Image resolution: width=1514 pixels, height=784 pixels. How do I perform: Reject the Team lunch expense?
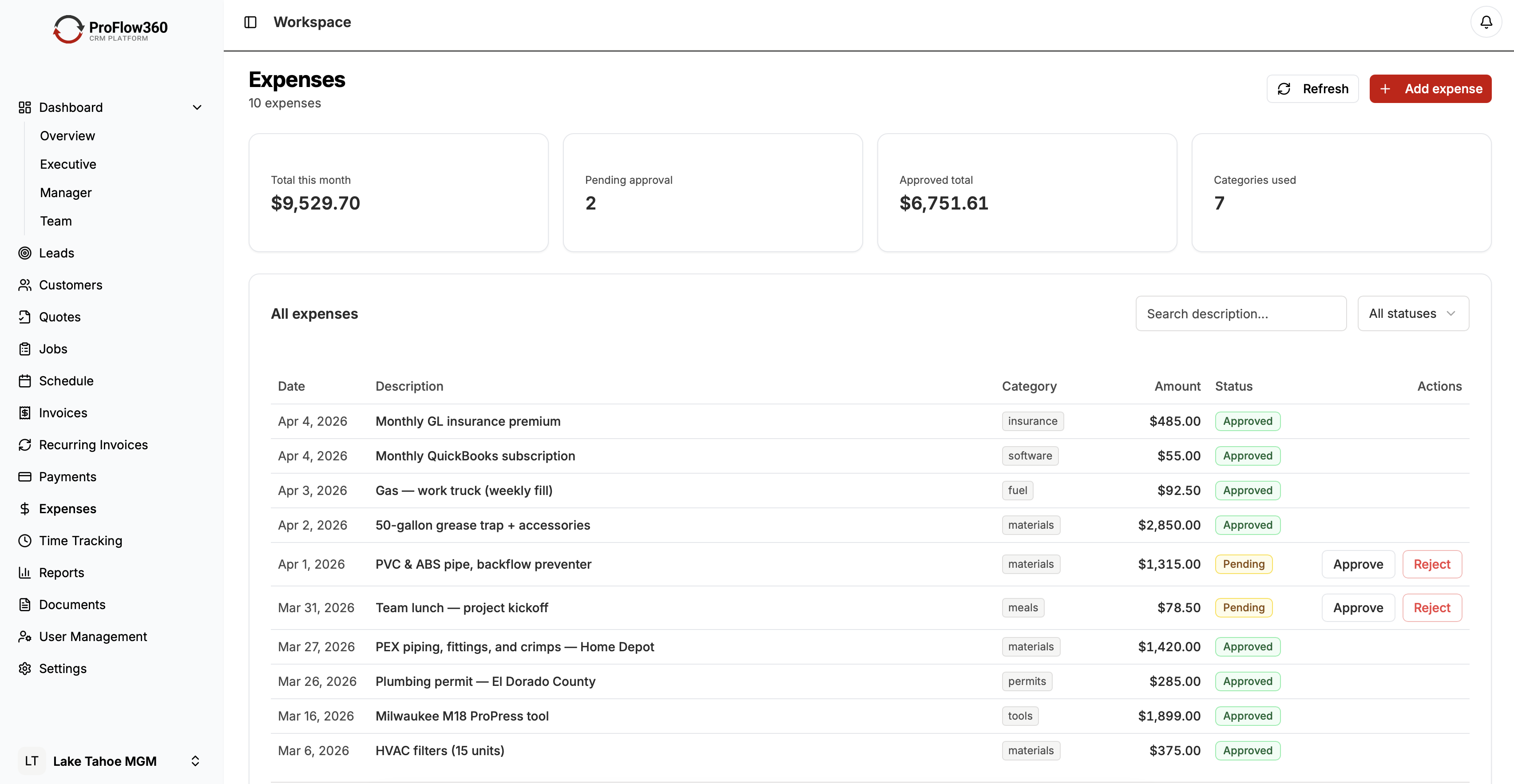tap(1431, 608)
